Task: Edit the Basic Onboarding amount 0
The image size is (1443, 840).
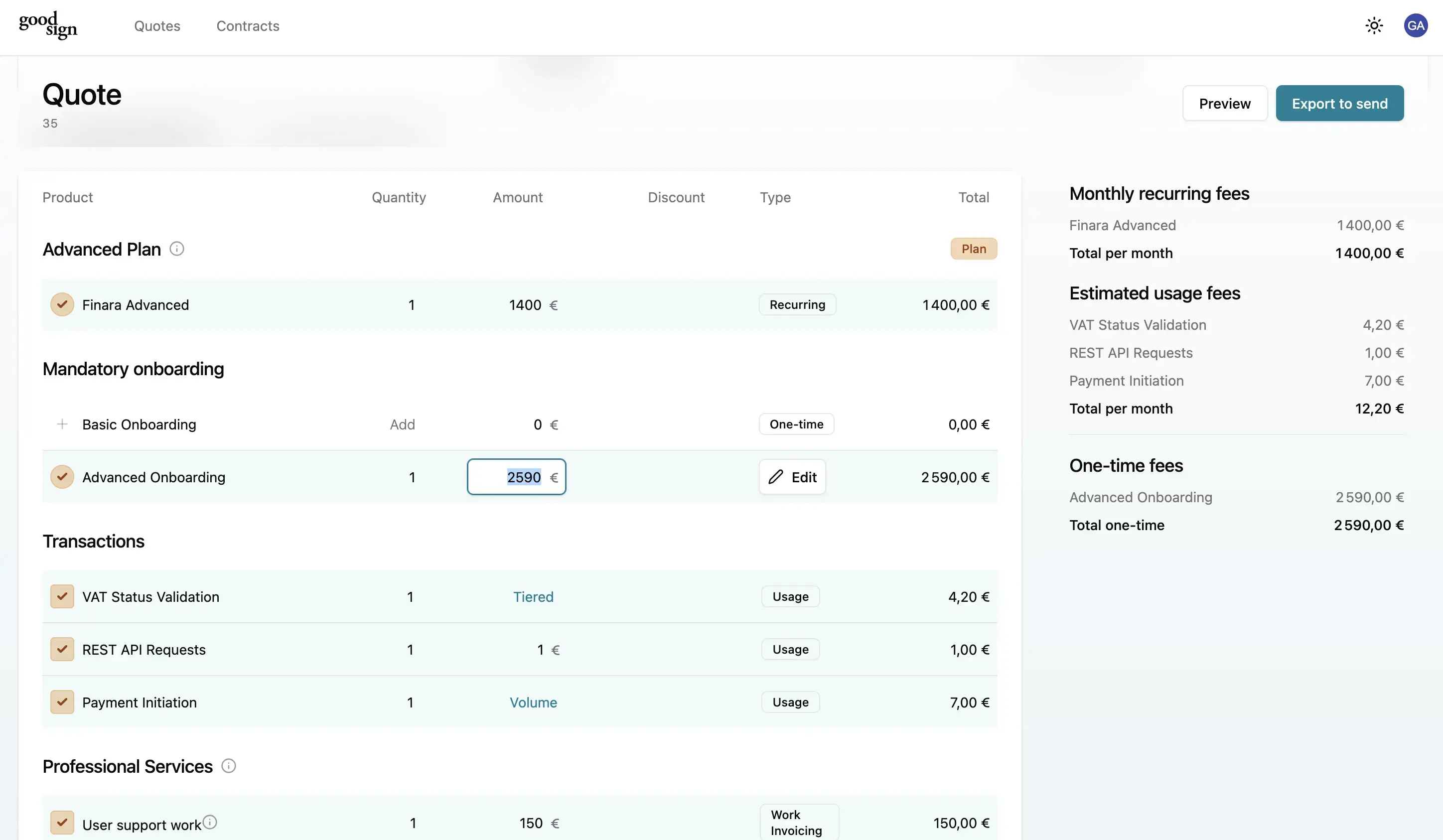Action: 538,425
